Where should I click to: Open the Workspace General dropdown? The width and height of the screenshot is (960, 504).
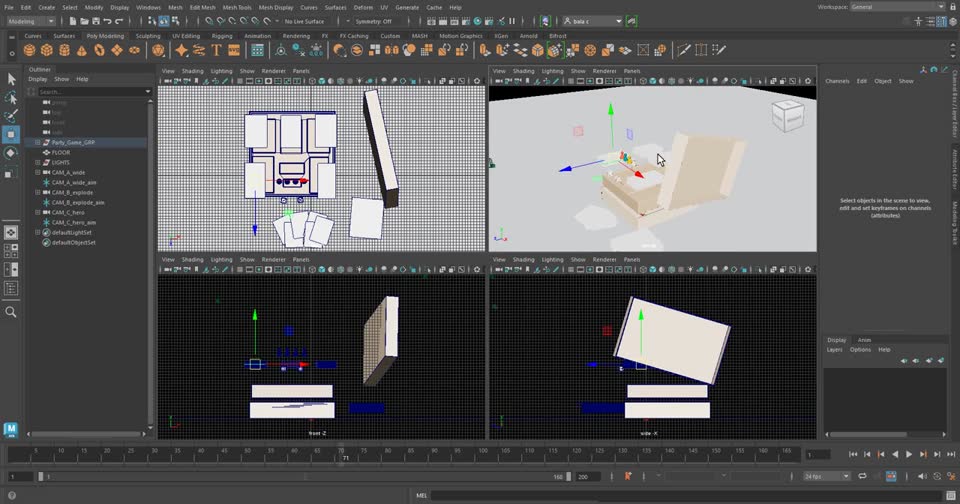tap(898, 7)
